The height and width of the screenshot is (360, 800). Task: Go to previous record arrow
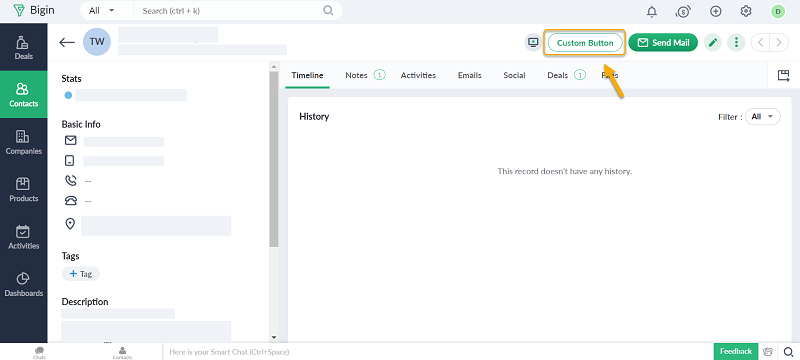click(760, 42)
